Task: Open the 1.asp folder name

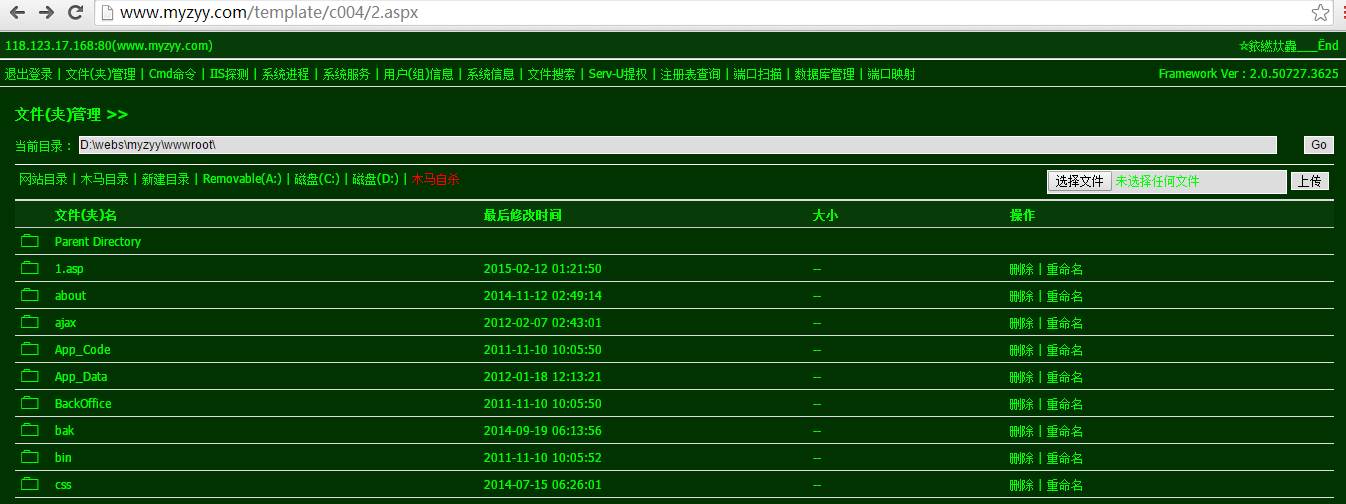Action: (69, 269)
